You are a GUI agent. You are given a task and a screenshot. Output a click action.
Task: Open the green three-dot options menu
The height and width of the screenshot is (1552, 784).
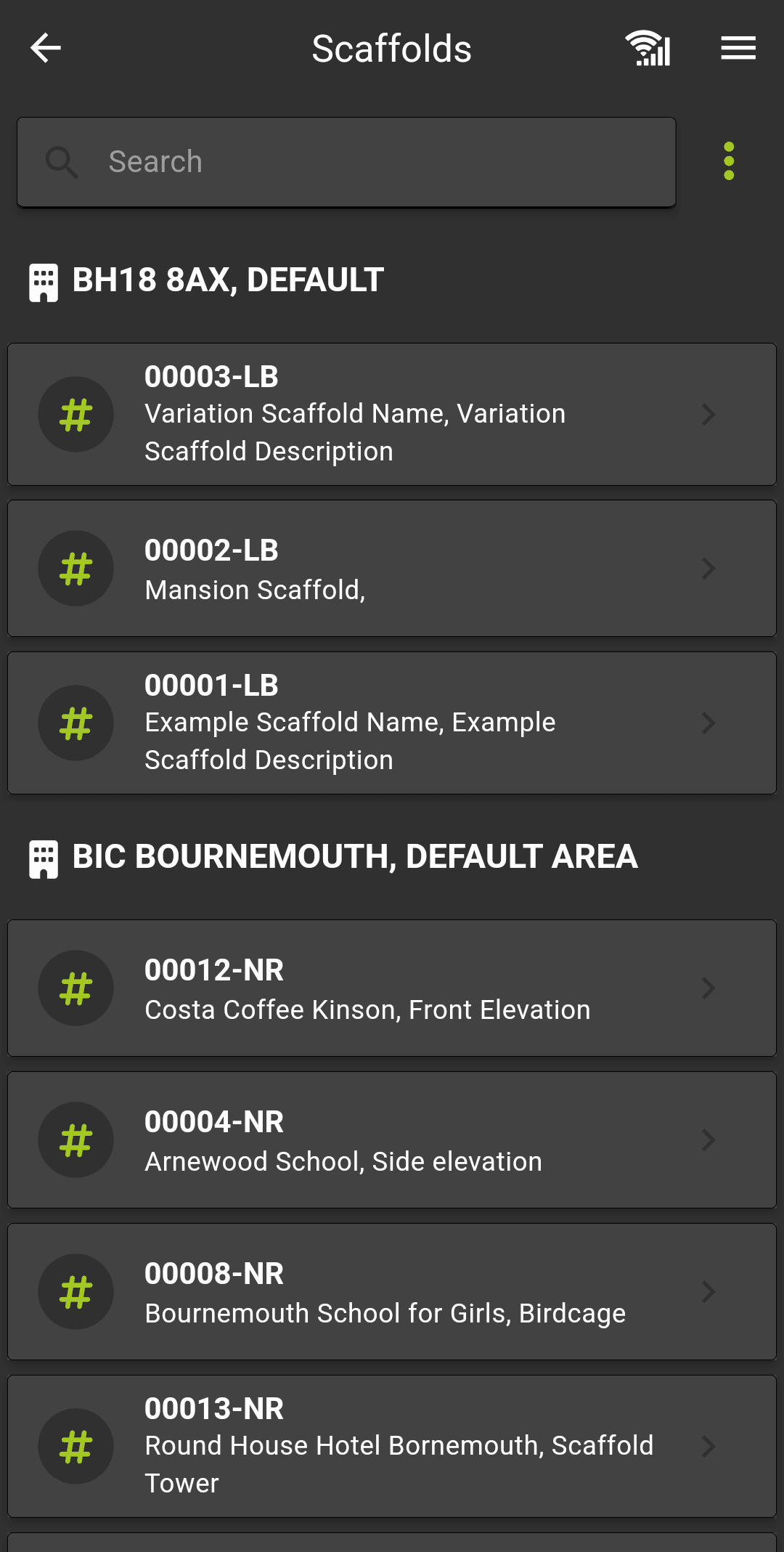click(729, 161)
